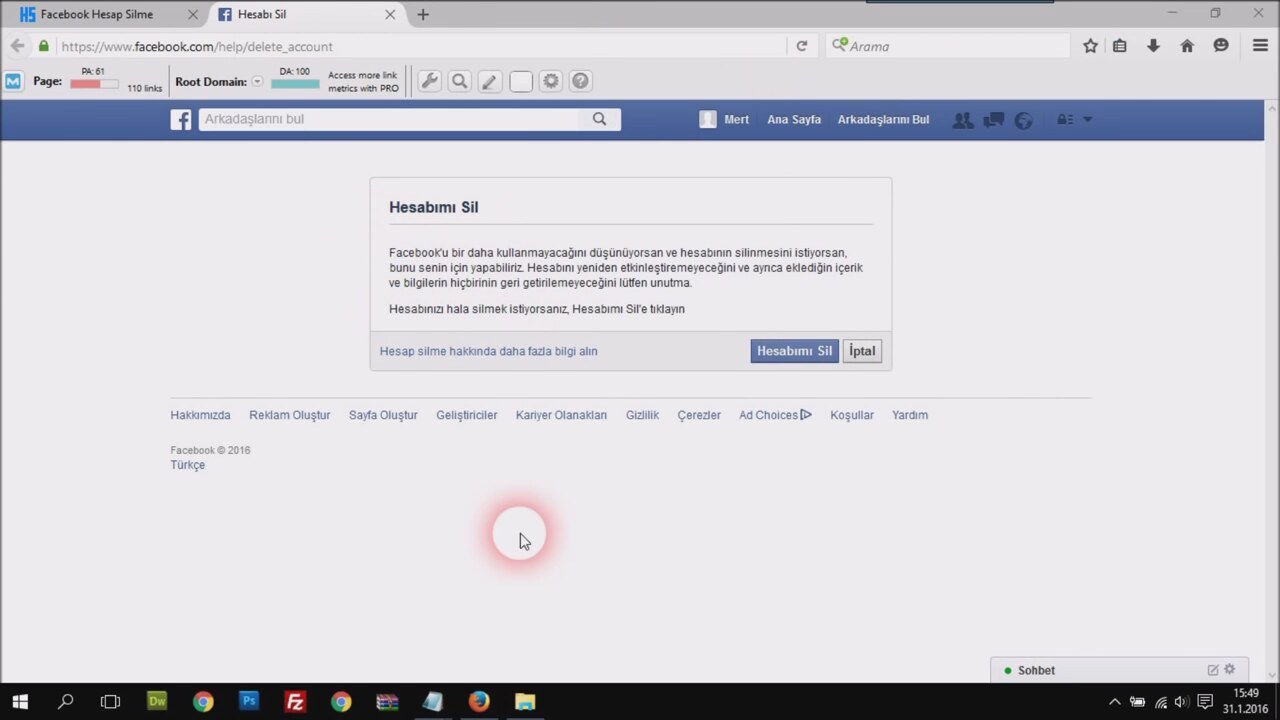Click MozBar blank square icon
This screenshot has height=720, width=1280.
pos(521,82)
